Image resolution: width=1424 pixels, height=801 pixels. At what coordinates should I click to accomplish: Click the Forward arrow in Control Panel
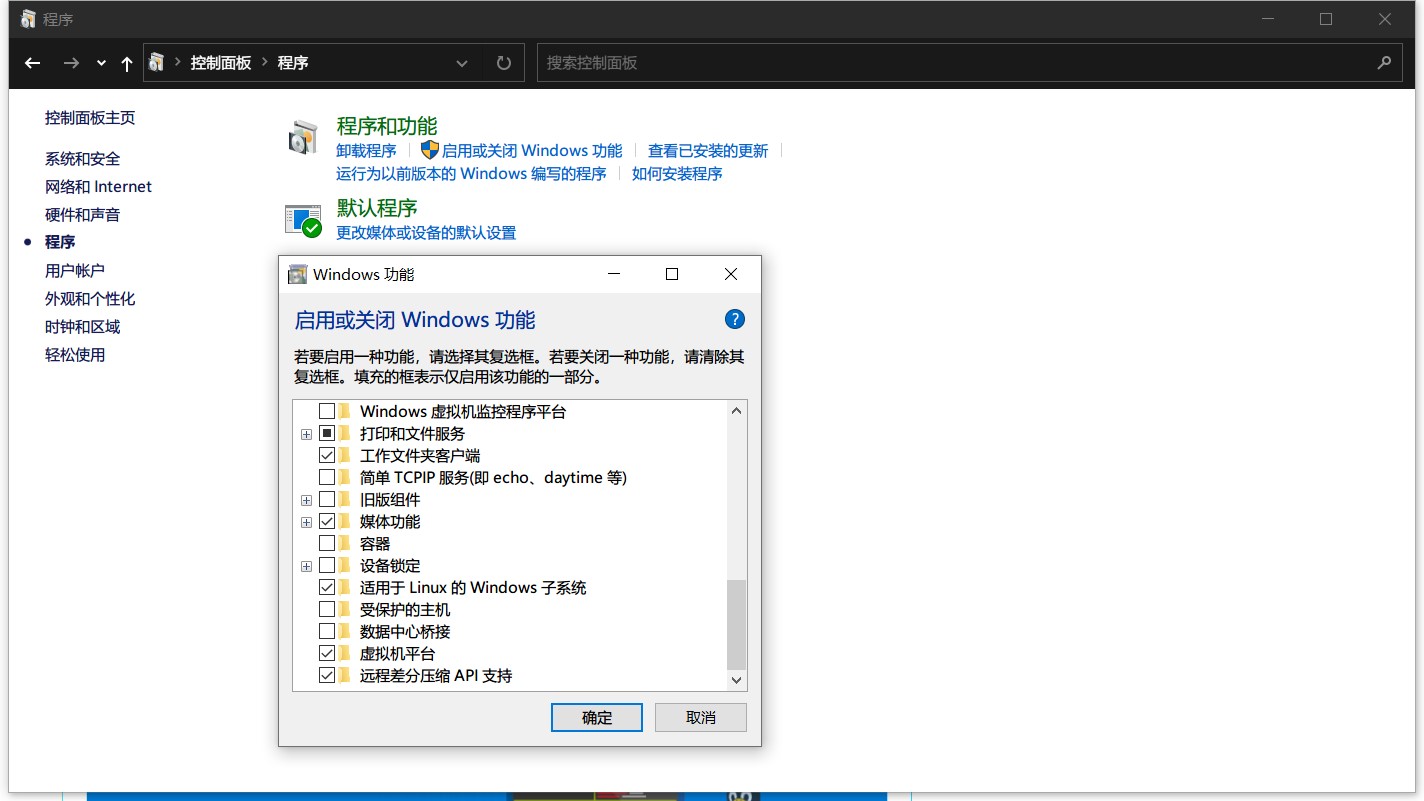coord(71,63)
